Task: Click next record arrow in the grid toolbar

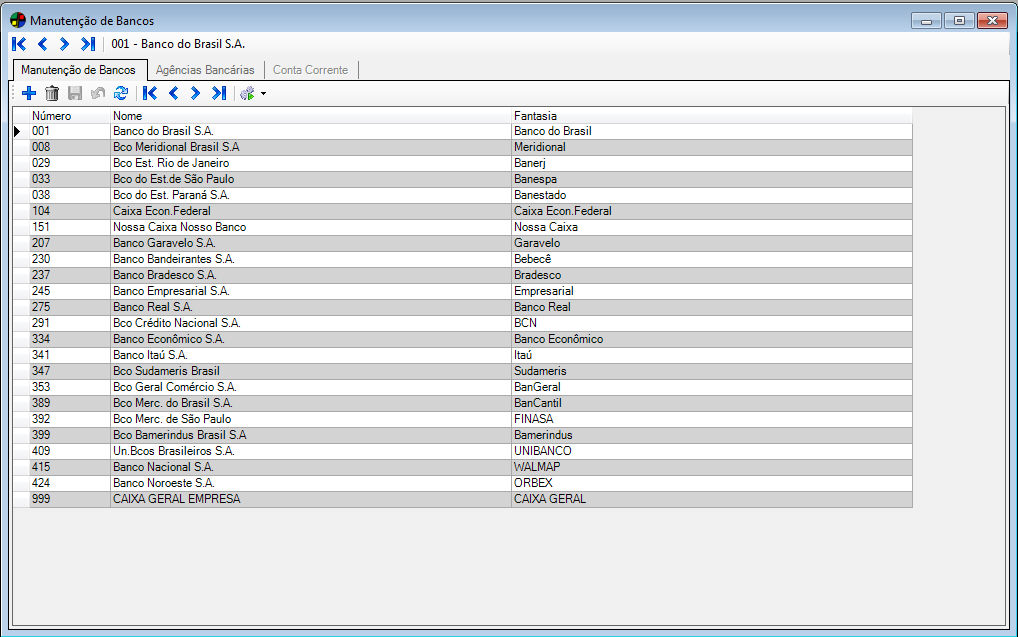Action: [196, 93]
